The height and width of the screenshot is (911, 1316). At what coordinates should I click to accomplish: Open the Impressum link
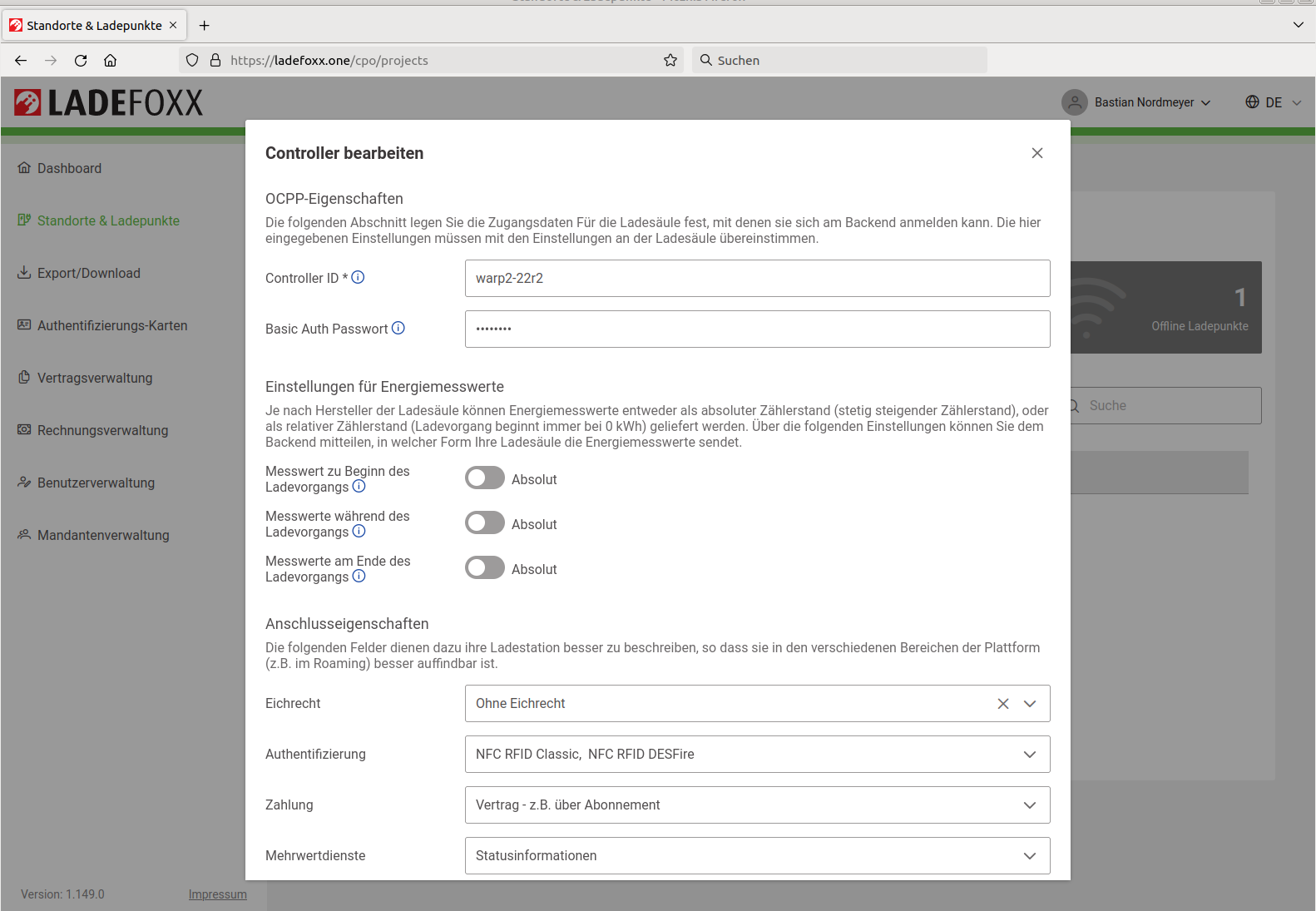(217, 894)
